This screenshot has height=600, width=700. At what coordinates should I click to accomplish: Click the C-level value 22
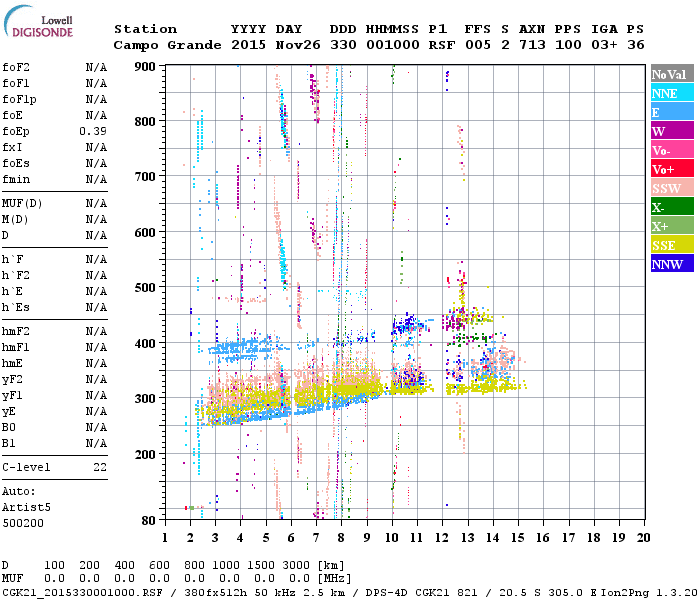(x=100, y=467)
